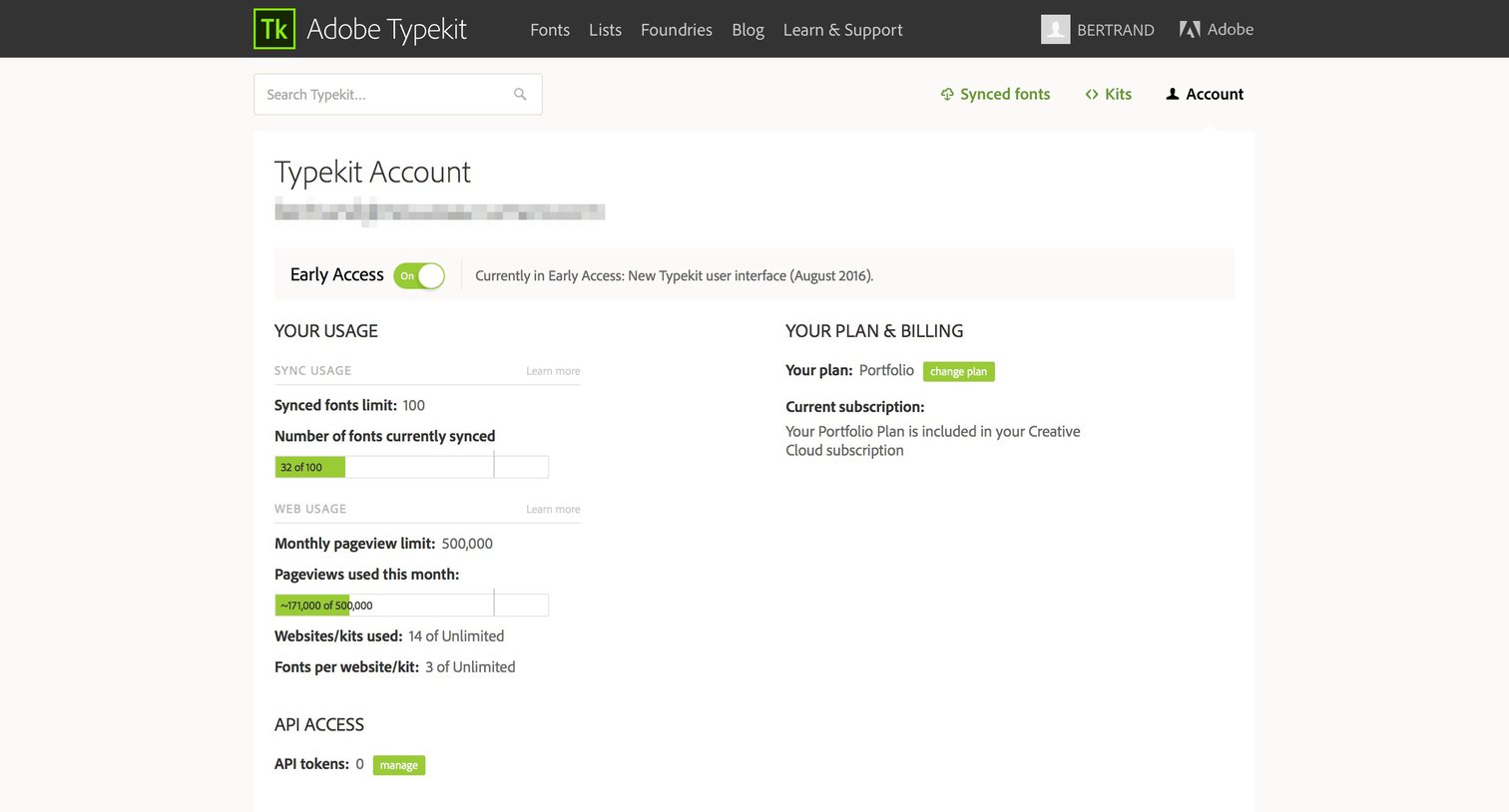Screen dimensions: 1509x812
Task: Click the change plan button
Action: click(959, 371)
